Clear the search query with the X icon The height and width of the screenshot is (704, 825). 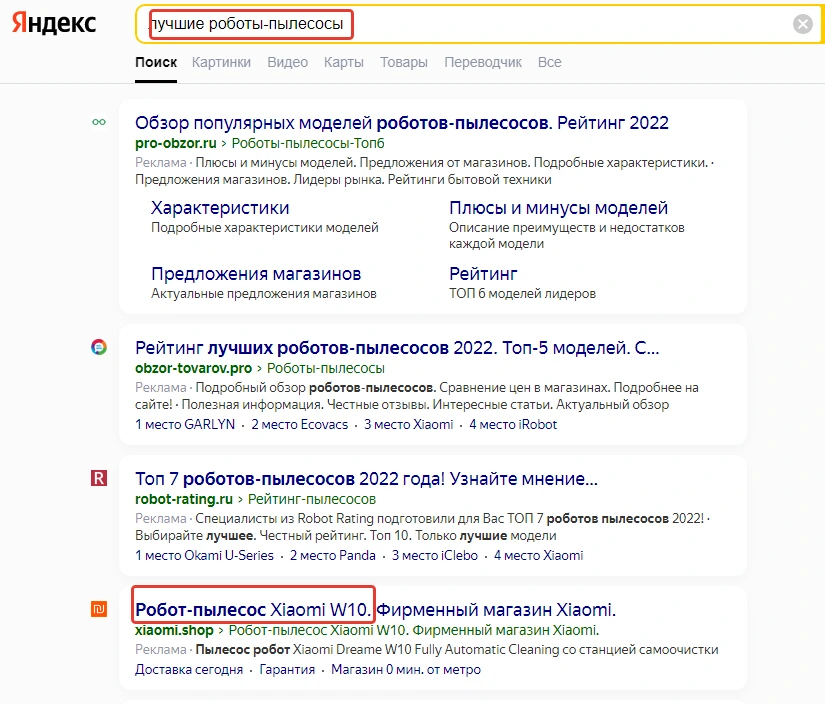tap(802, 24)
